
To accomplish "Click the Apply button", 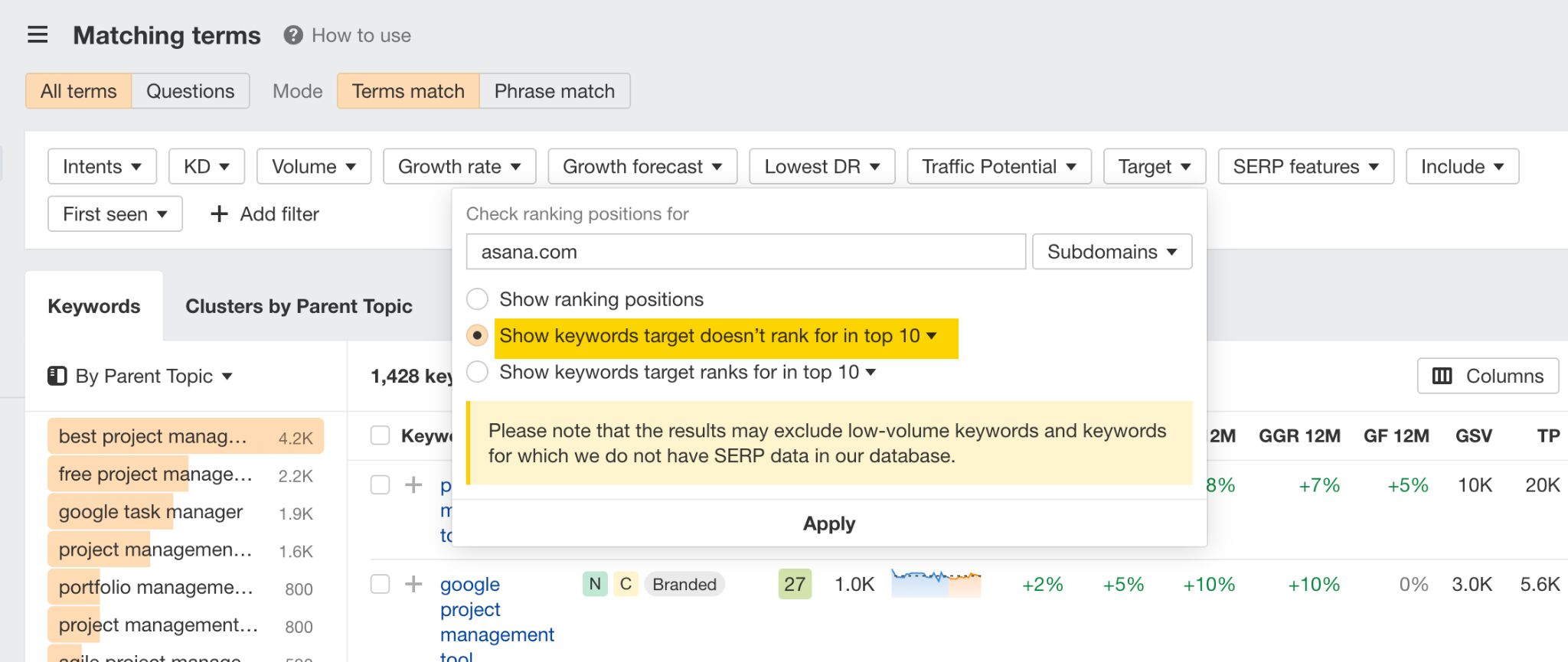I will [x=829, y=523].
